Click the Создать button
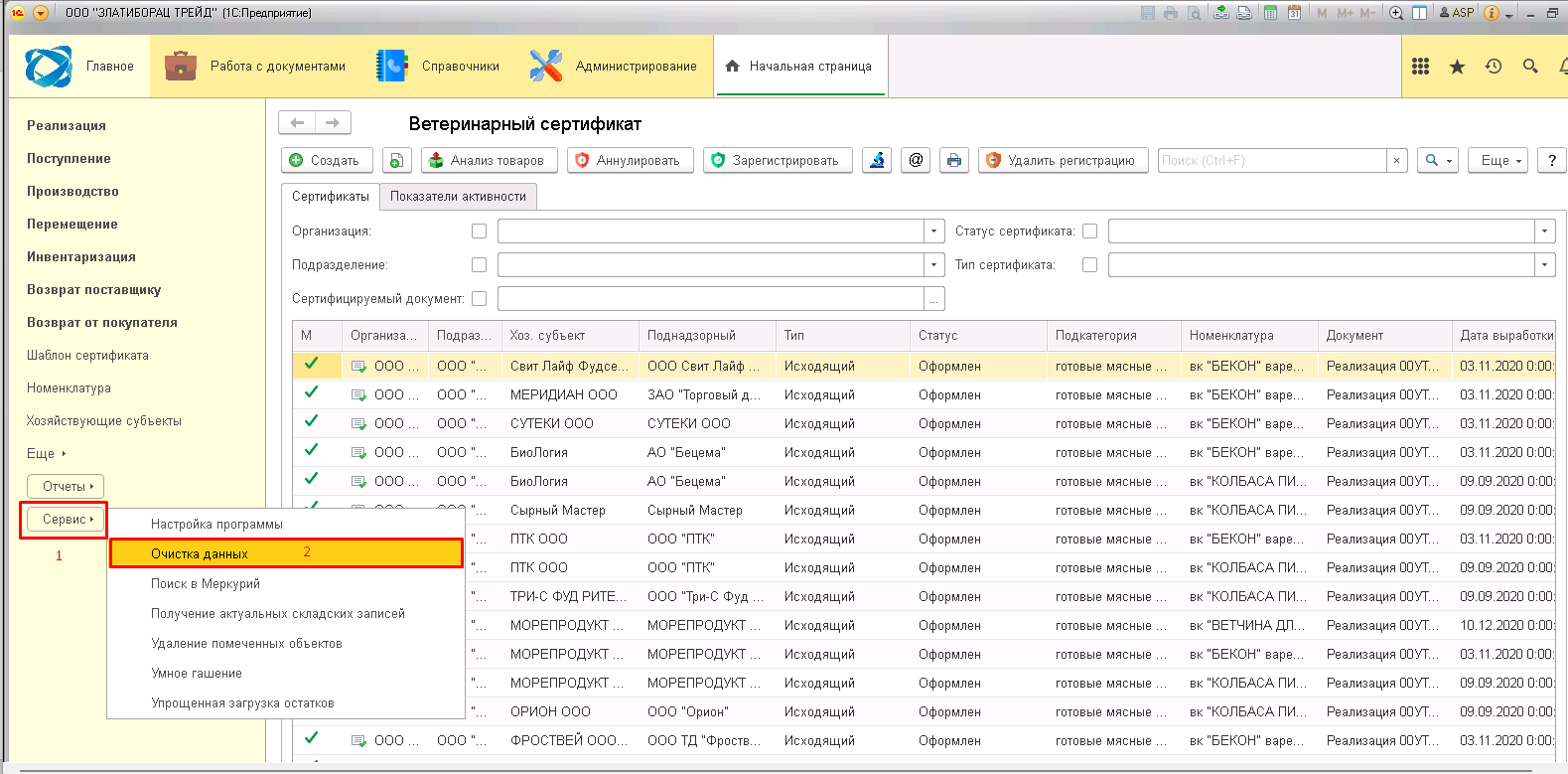The image size is (1568, 774). pyautogui.click(x=327, y=160)
